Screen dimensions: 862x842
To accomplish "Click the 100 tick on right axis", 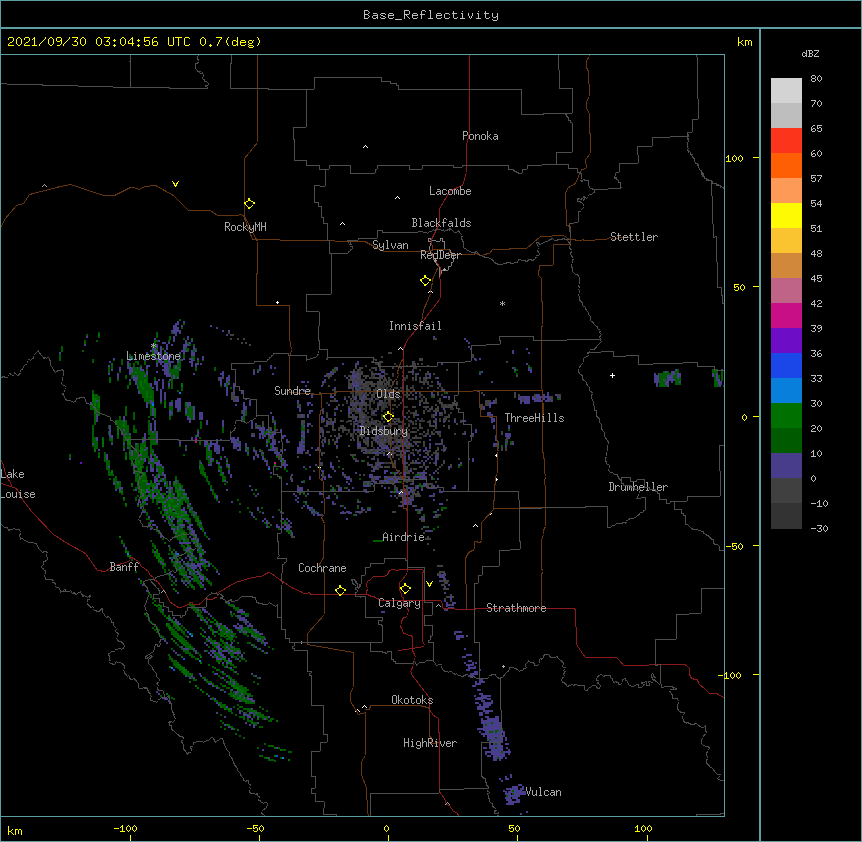I will coord(734,158).
